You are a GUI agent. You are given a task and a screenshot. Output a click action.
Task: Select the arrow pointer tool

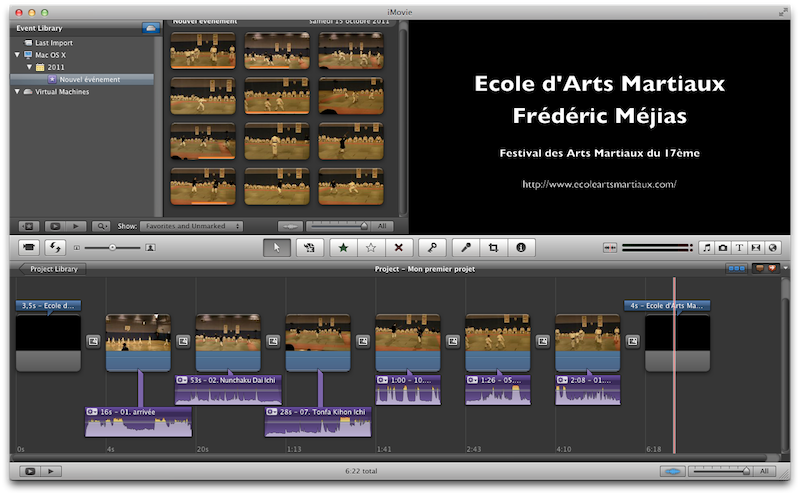tap(277, 248)
